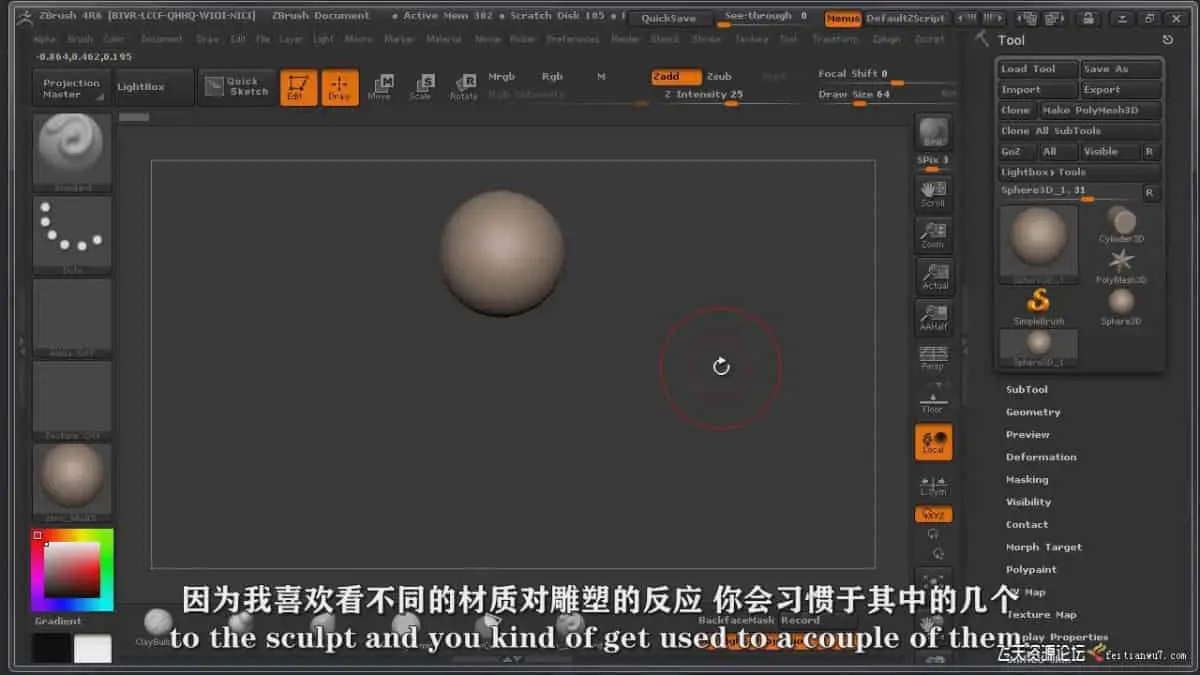Click the AAHalf antialiasing icon
Screen dimensions: 1200x675
tap(933, 318)
